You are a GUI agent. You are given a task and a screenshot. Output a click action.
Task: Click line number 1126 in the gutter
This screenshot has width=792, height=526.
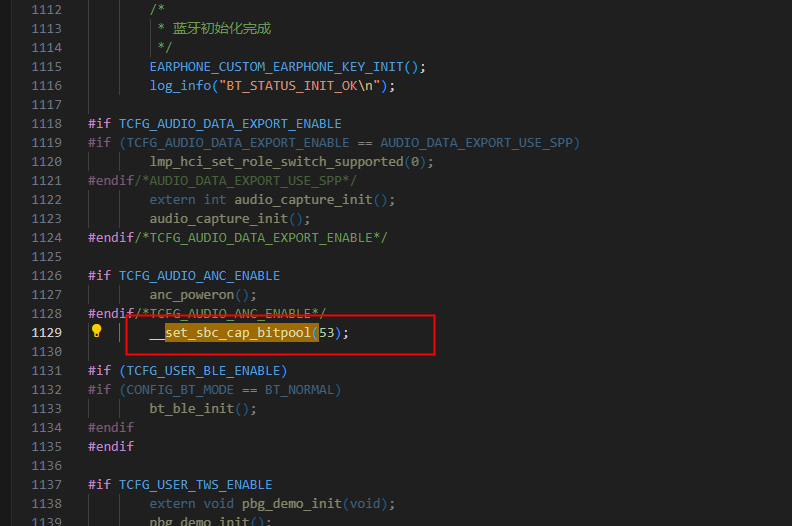[46, 276]
